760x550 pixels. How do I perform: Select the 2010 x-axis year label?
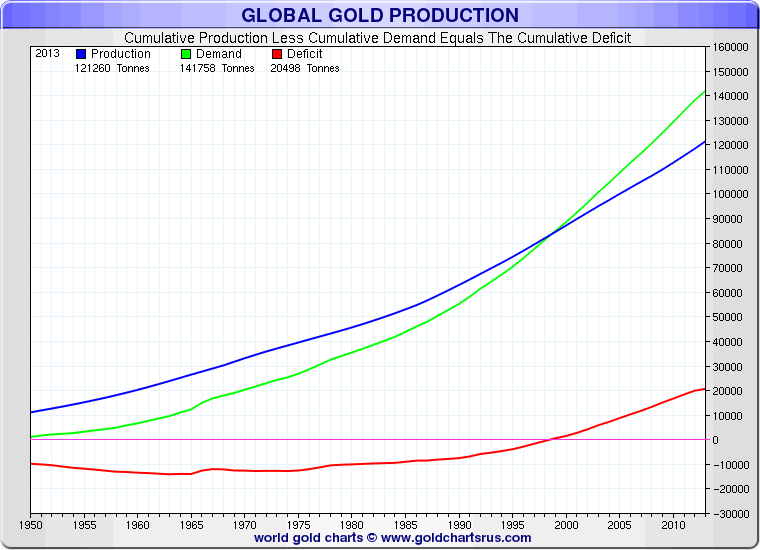pos(674,524)
